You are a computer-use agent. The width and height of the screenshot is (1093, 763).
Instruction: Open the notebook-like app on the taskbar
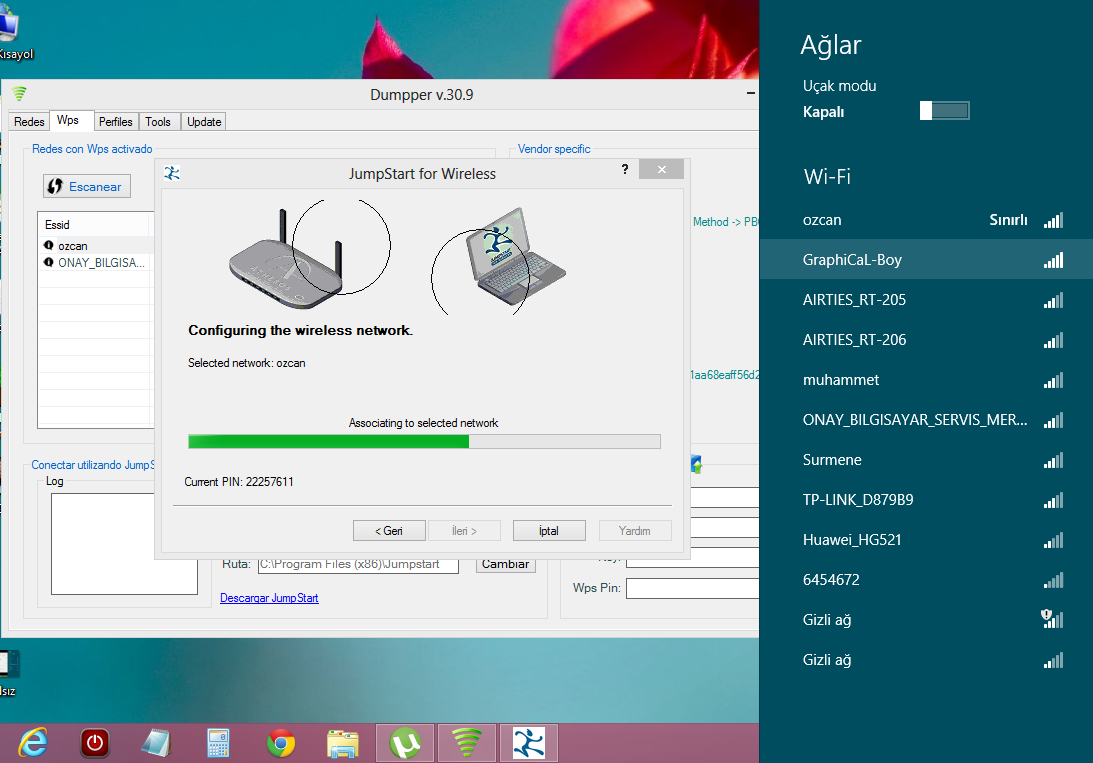(156, 743)
